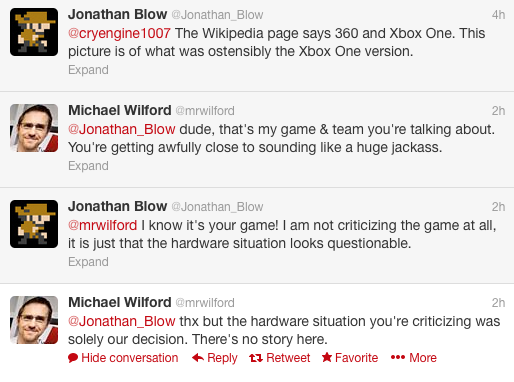514x382 pixels.
Task: Expand the Wikipedia page tweet
Action: (x=88, y=70)
